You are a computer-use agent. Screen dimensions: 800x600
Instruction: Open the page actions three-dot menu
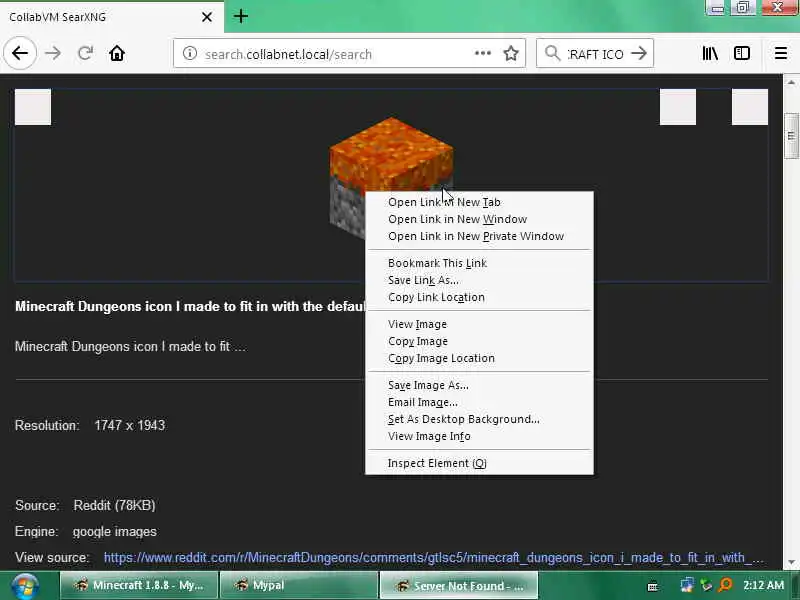pos(483,53)
